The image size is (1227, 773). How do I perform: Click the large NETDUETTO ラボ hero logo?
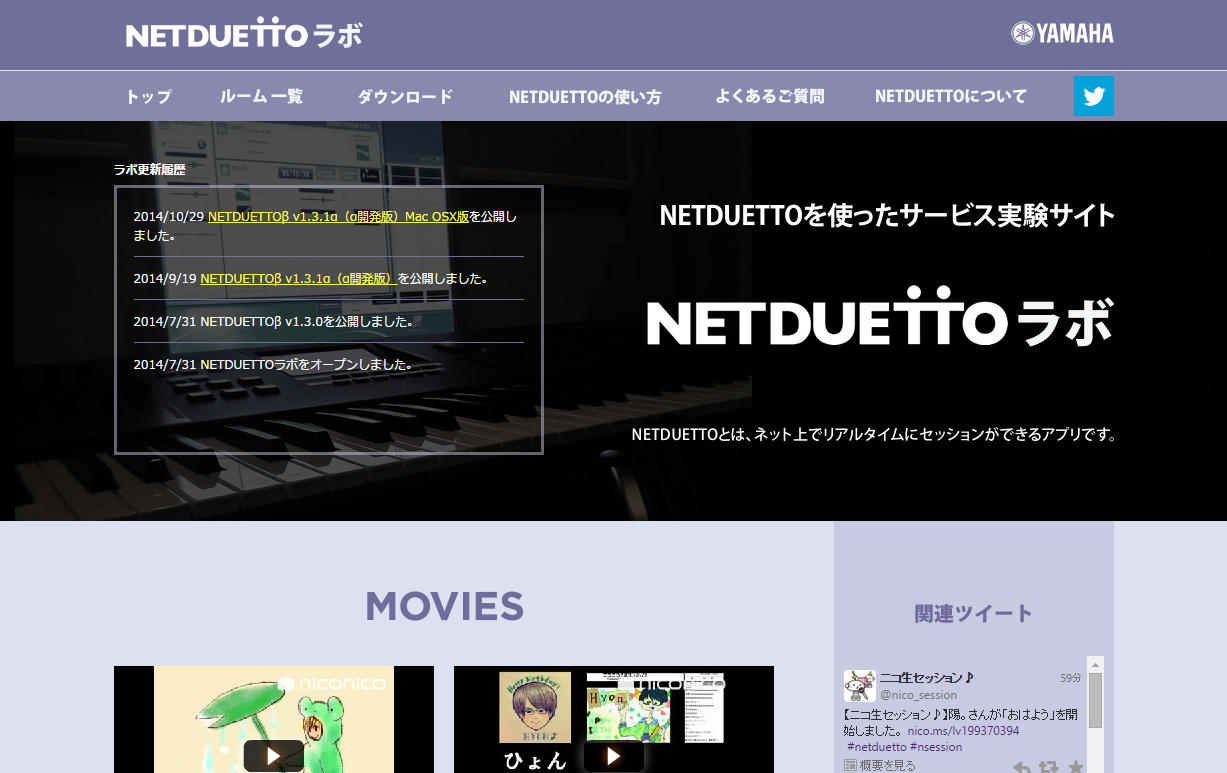pos(880,316)
